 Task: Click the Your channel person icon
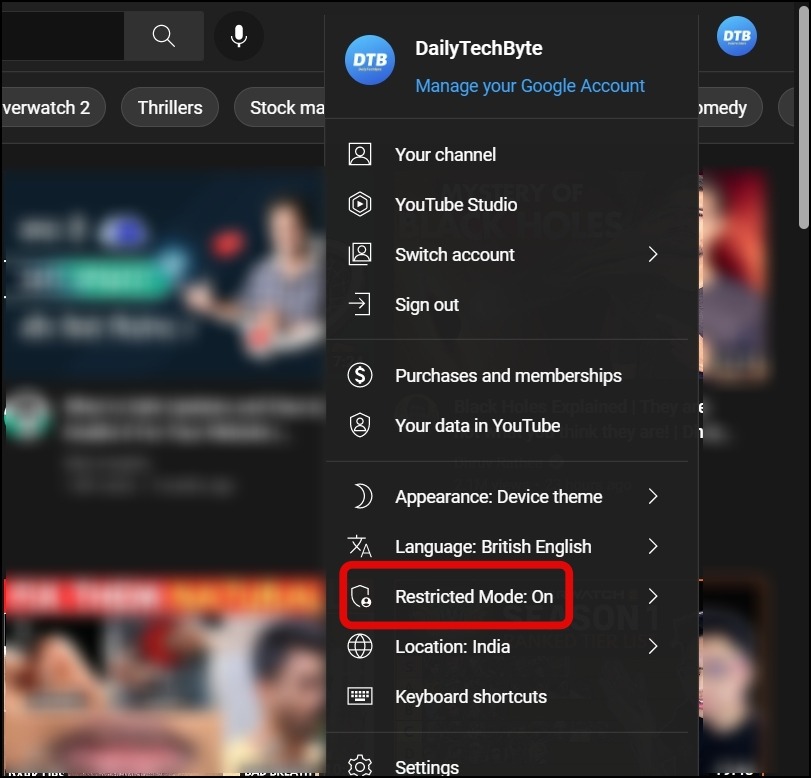pyautogui.click(x=360, y=154)
